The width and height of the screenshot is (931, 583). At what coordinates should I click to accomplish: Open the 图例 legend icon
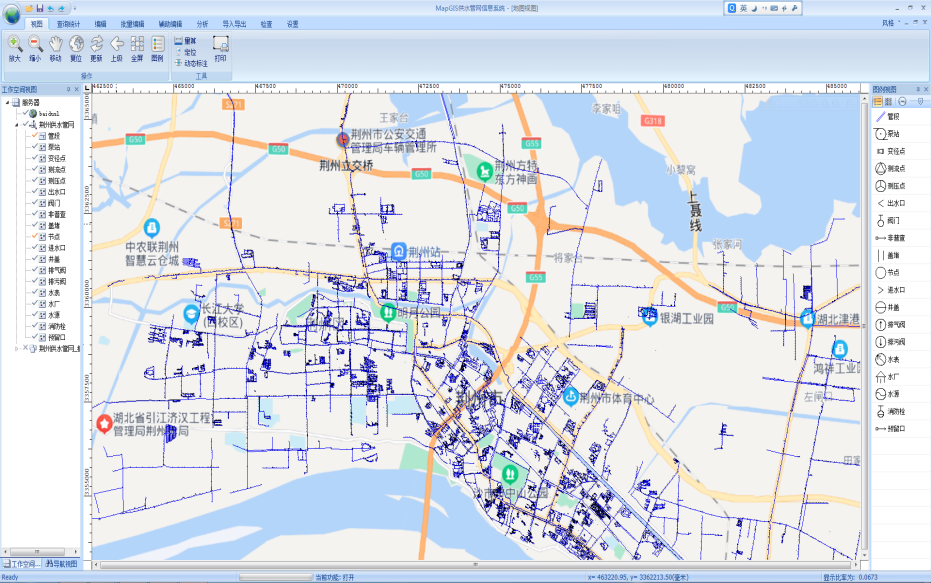click(x=158, y=46)
